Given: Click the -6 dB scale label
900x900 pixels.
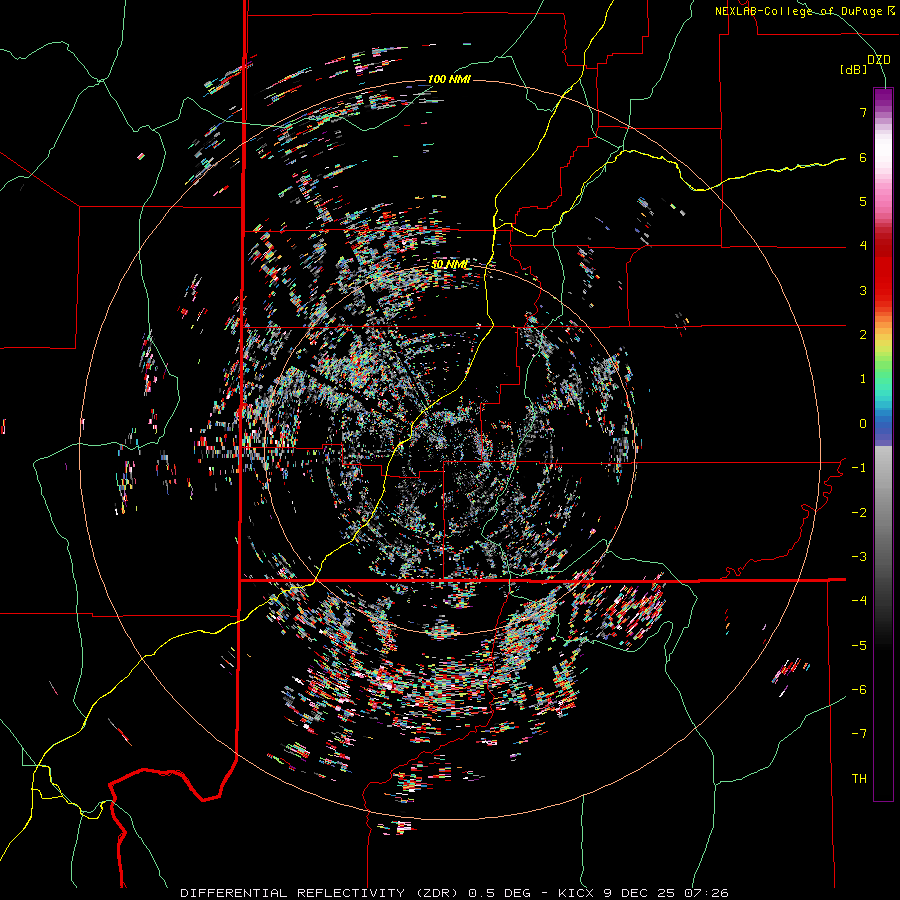Looking at the screenshot, I should 859,690.
